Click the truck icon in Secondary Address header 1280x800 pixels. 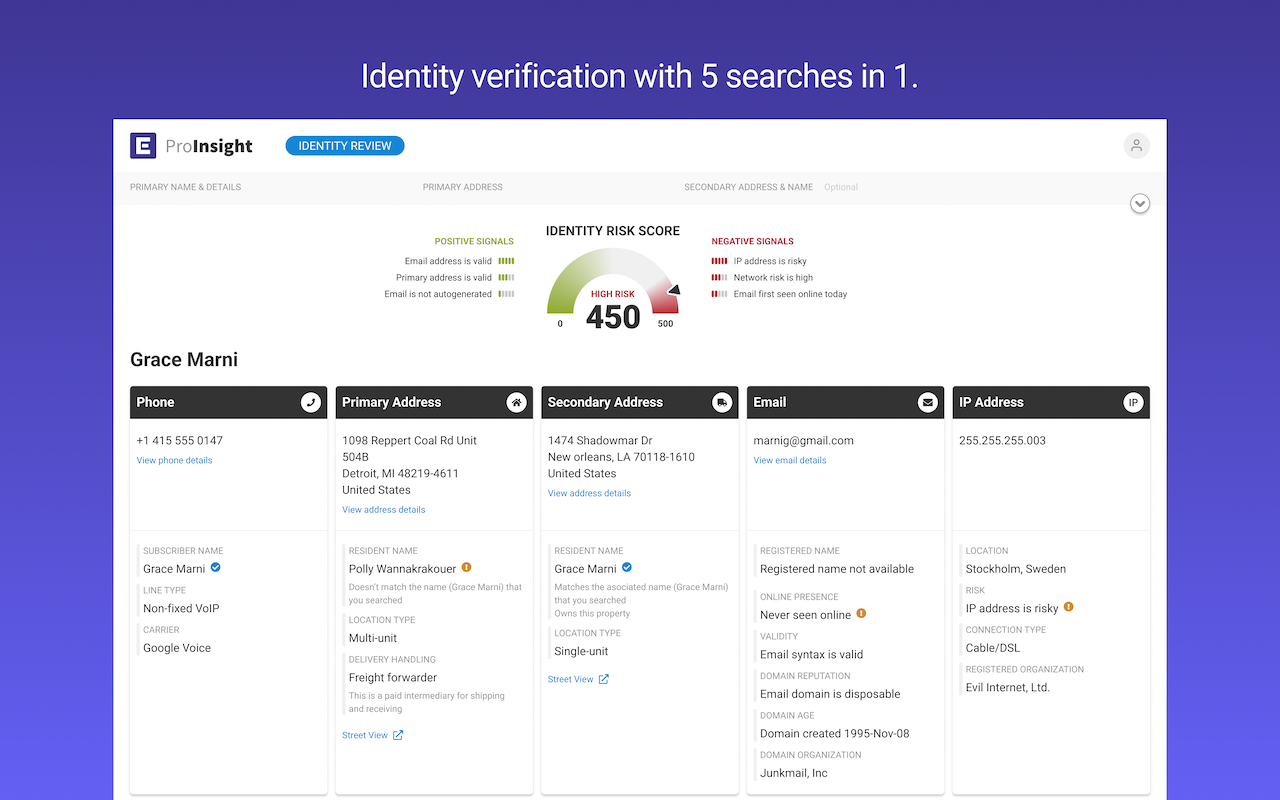pos(722,402)
